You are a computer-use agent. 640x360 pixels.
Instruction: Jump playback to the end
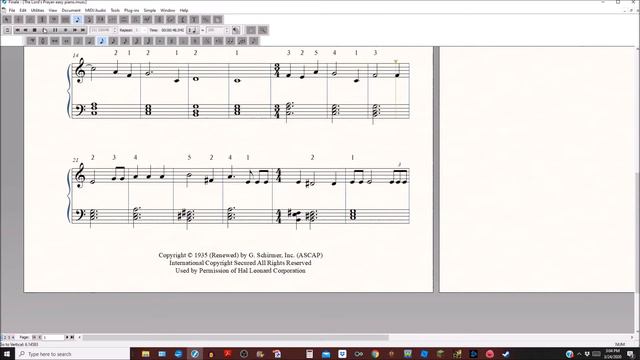coord(83,30)
